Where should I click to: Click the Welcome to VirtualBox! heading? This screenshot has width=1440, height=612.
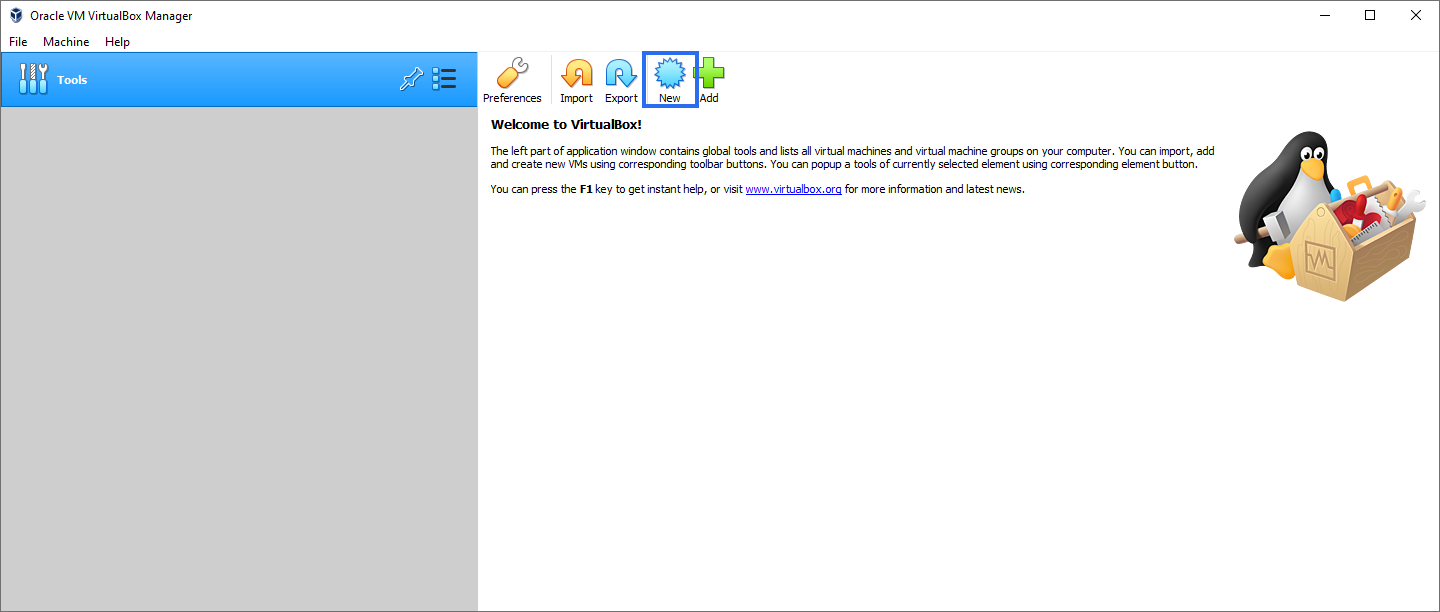click(566, 125)
